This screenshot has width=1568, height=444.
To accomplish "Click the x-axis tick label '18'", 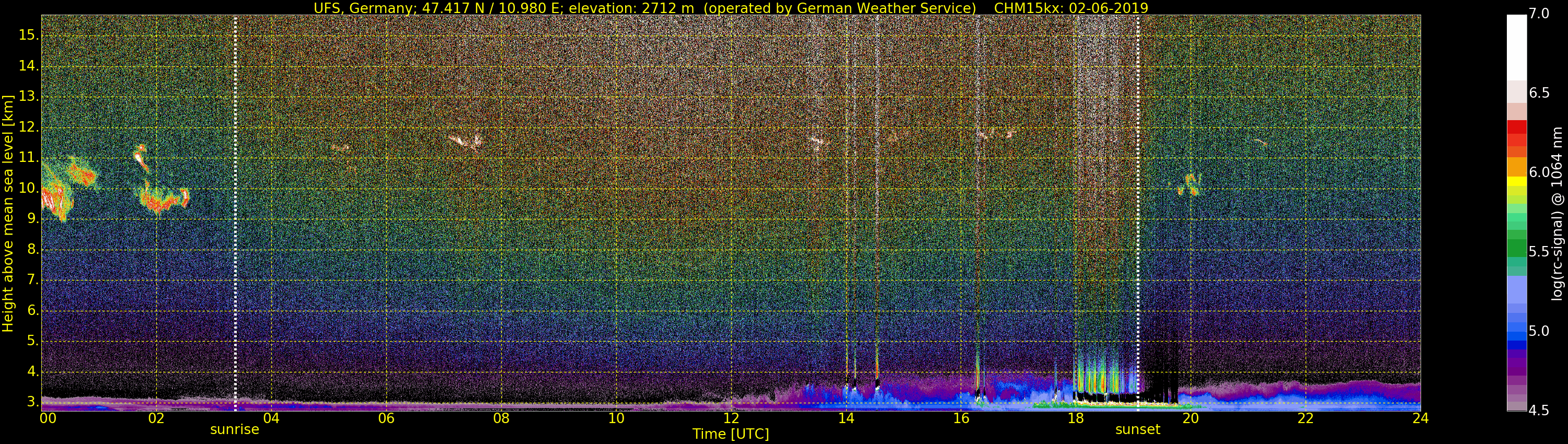I will point(1076,418).
